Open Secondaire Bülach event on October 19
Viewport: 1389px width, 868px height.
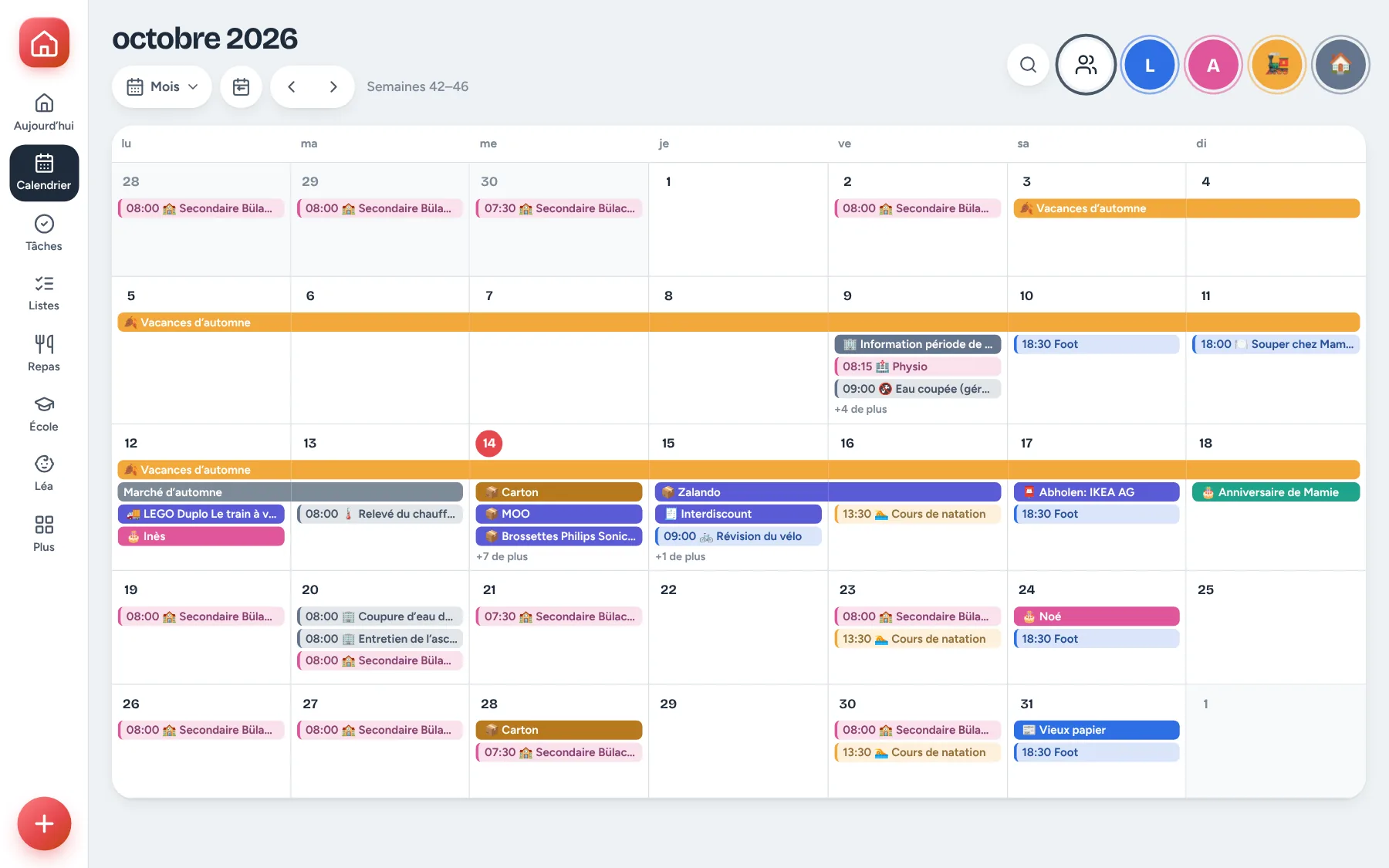pos(201,616)
